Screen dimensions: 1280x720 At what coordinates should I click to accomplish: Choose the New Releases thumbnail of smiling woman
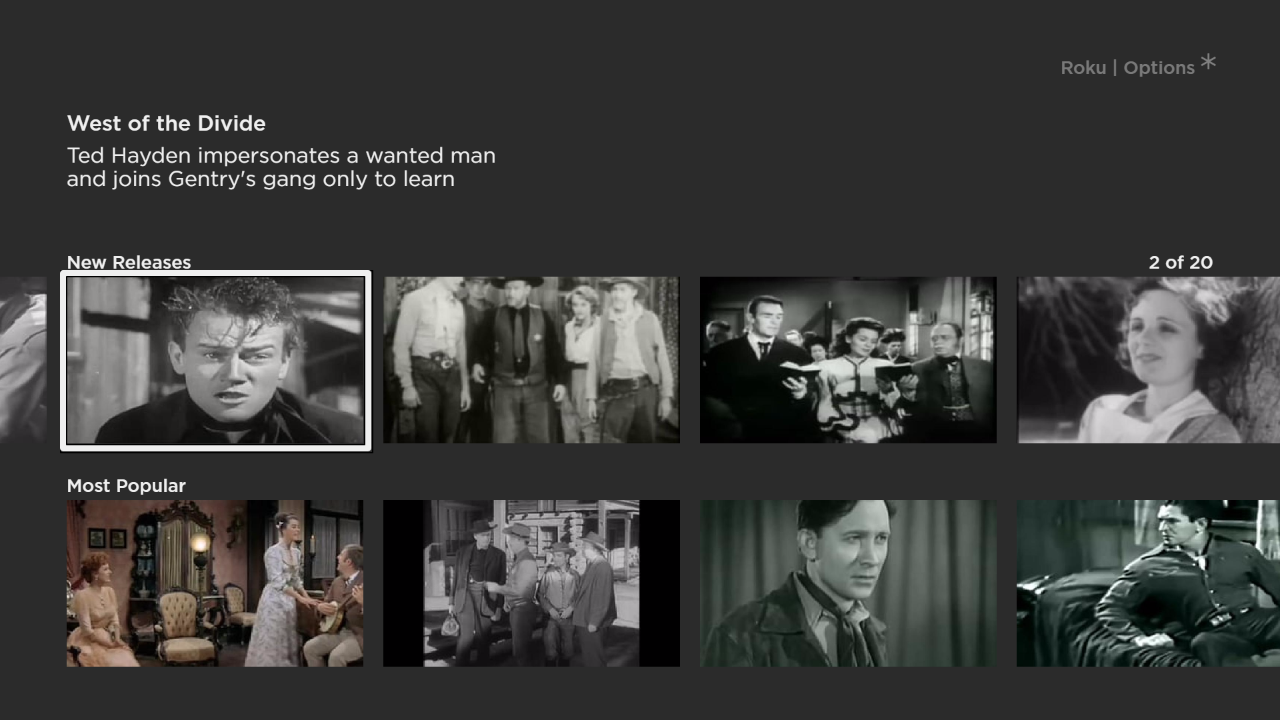[x=1148, y=360]
